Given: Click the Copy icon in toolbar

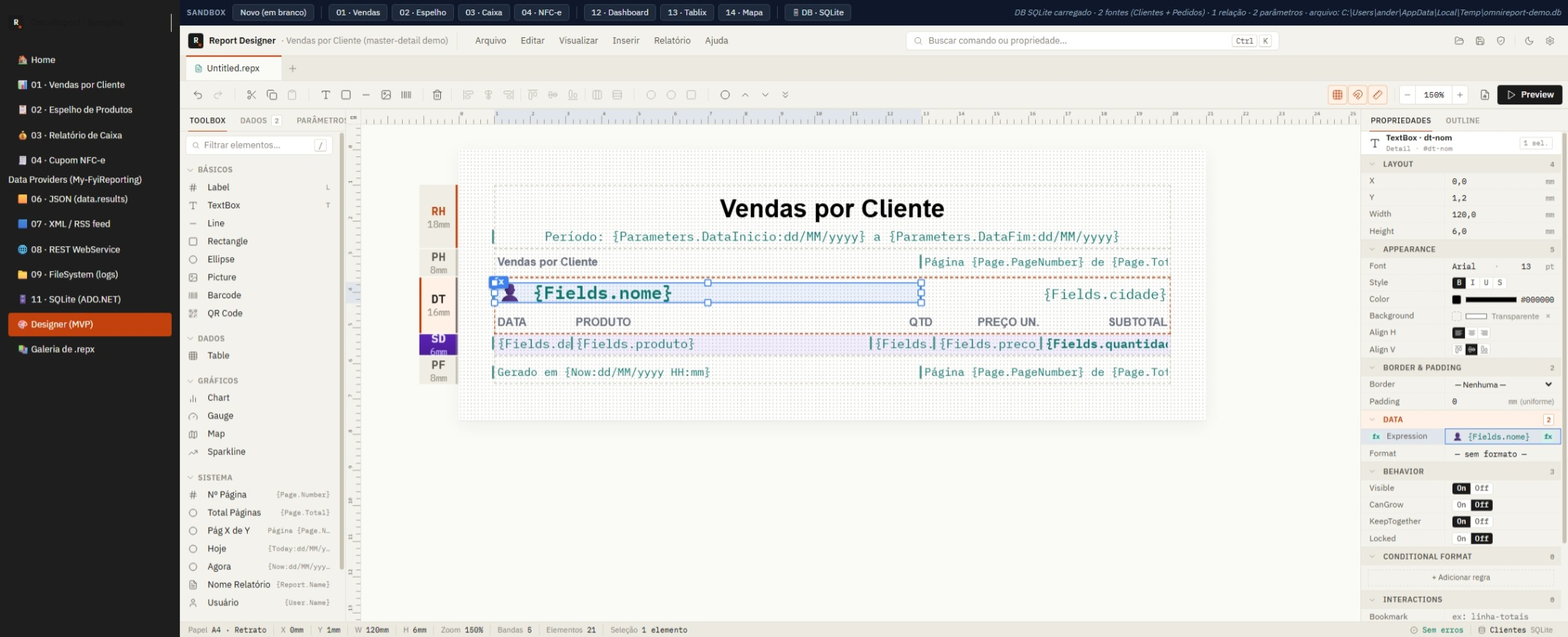Looking at the screenshot, I should pyautogui.click(x=272, y=95).
